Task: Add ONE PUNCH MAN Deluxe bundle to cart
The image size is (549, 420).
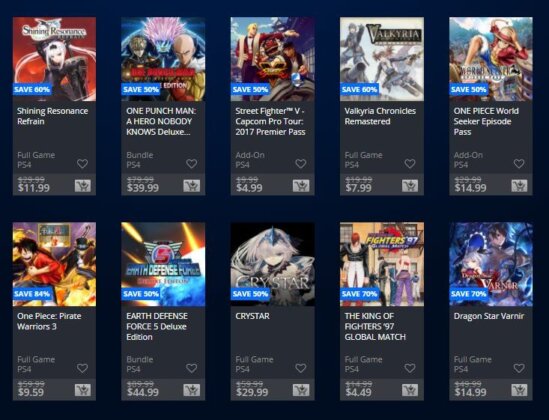Action: coord(192,186)
